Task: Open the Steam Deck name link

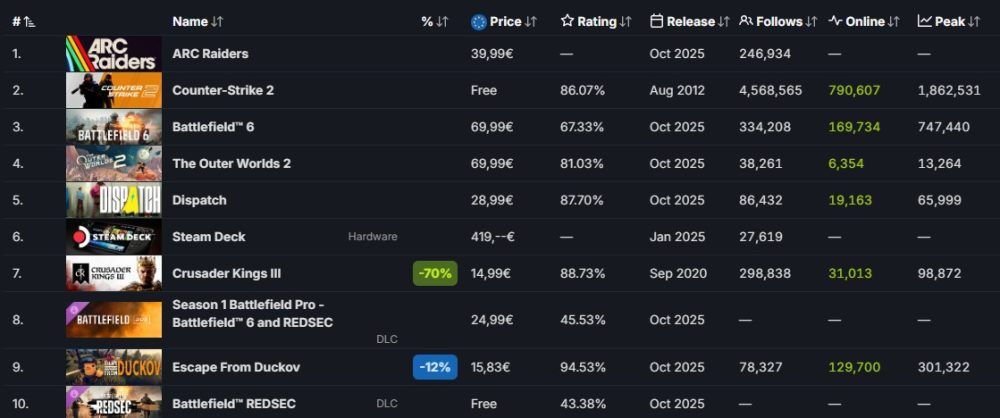Action: coord(209,237)
